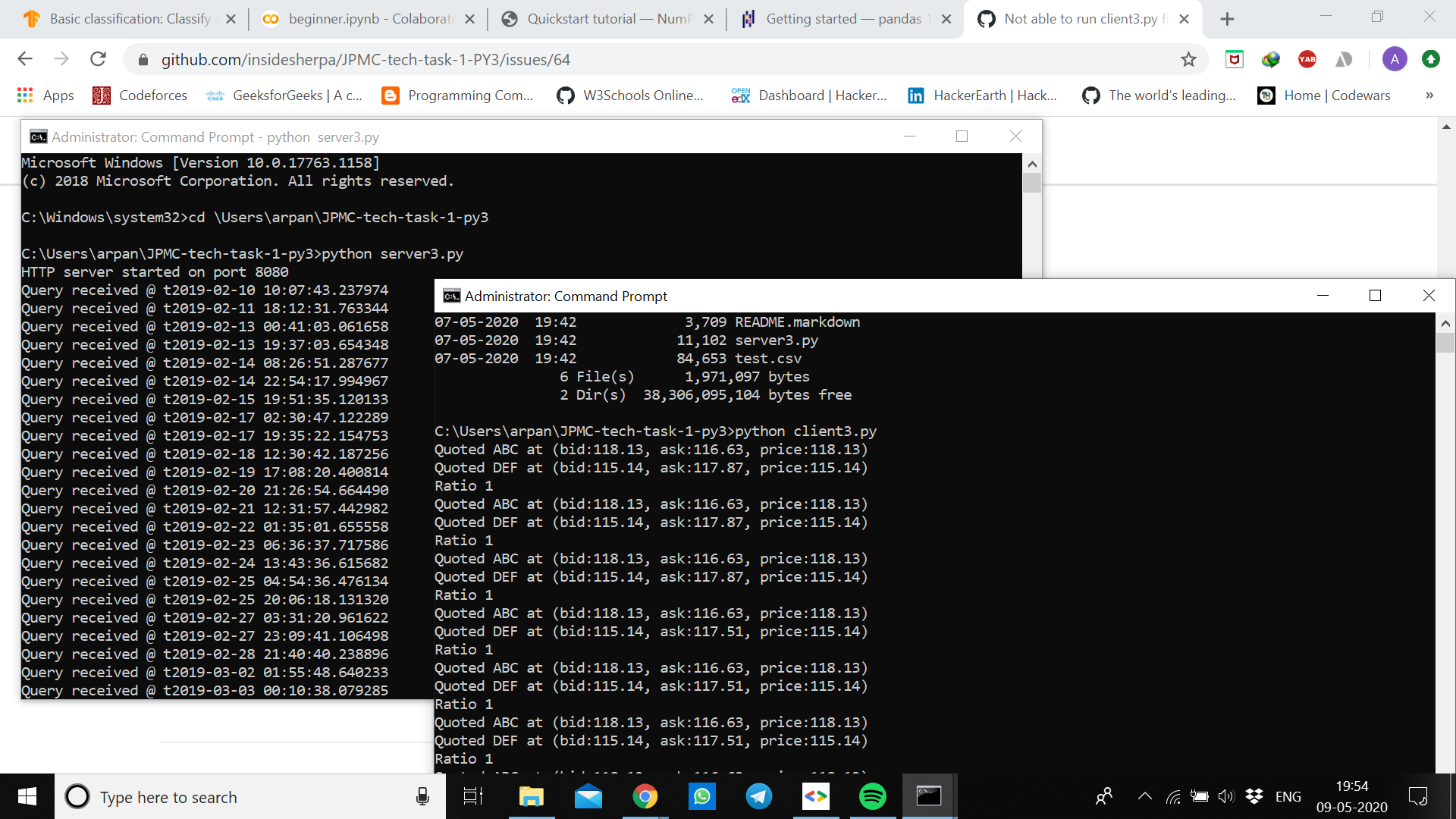Open WhatsApp from the taskbar
This screenshot has width=1456, height=819.
702,796
